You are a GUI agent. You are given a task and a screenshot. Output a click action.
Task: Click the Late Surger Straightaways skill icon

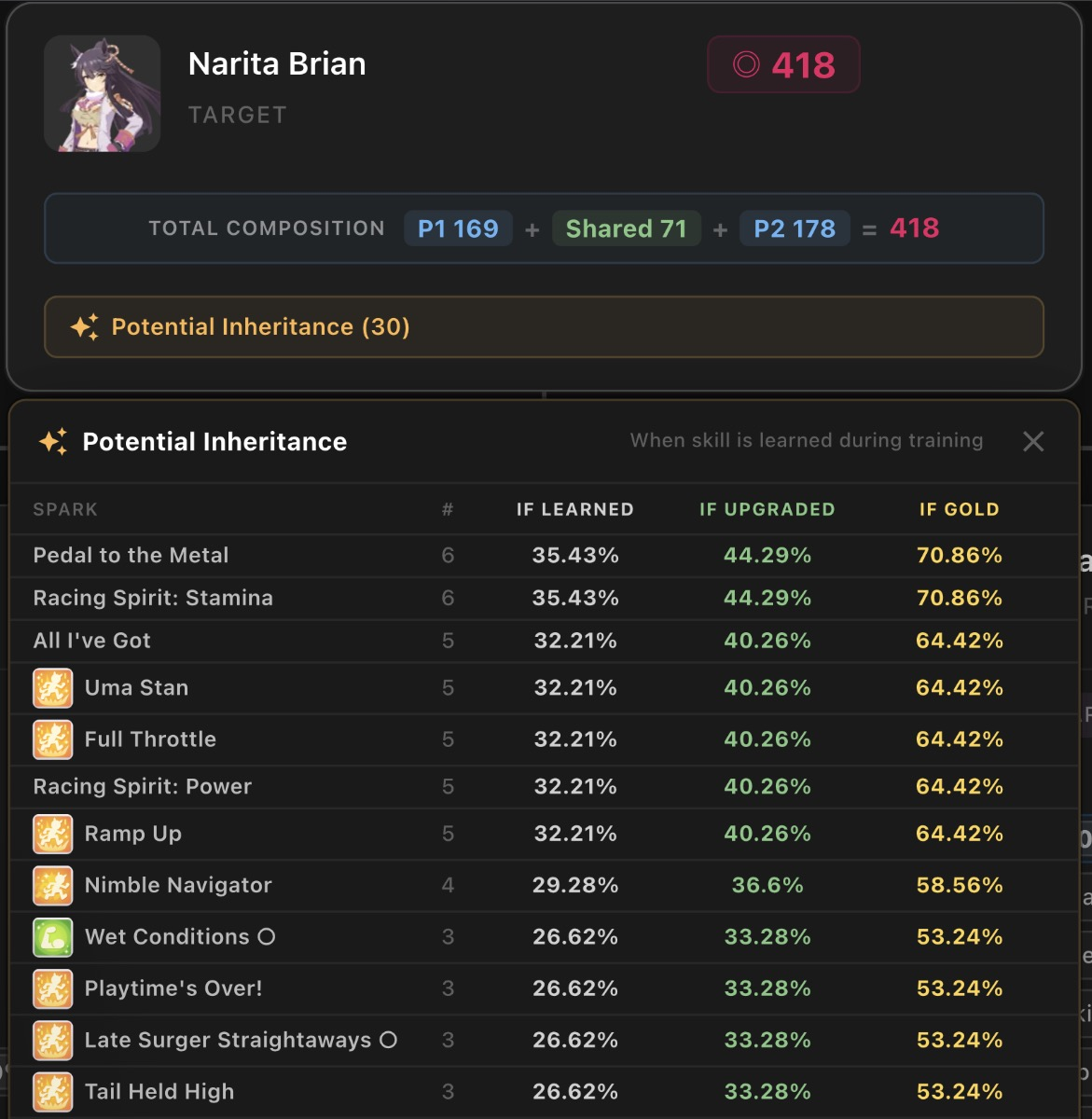(53, 1040)
